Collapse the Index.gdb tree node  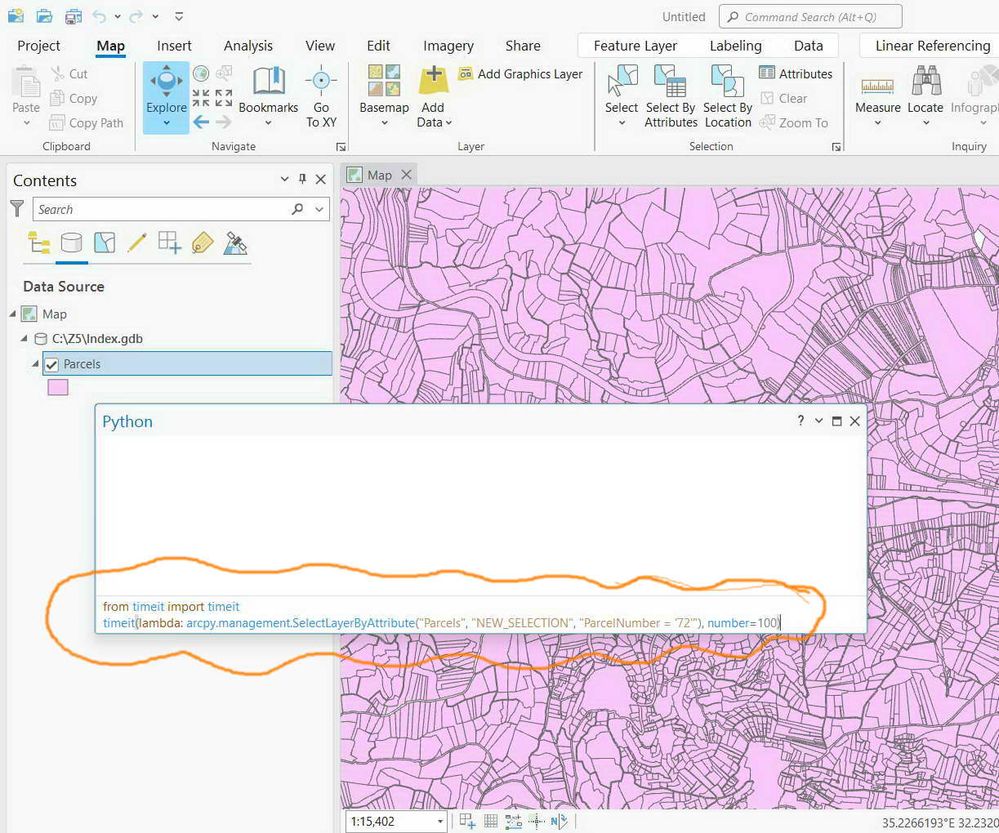click(24, 339)
